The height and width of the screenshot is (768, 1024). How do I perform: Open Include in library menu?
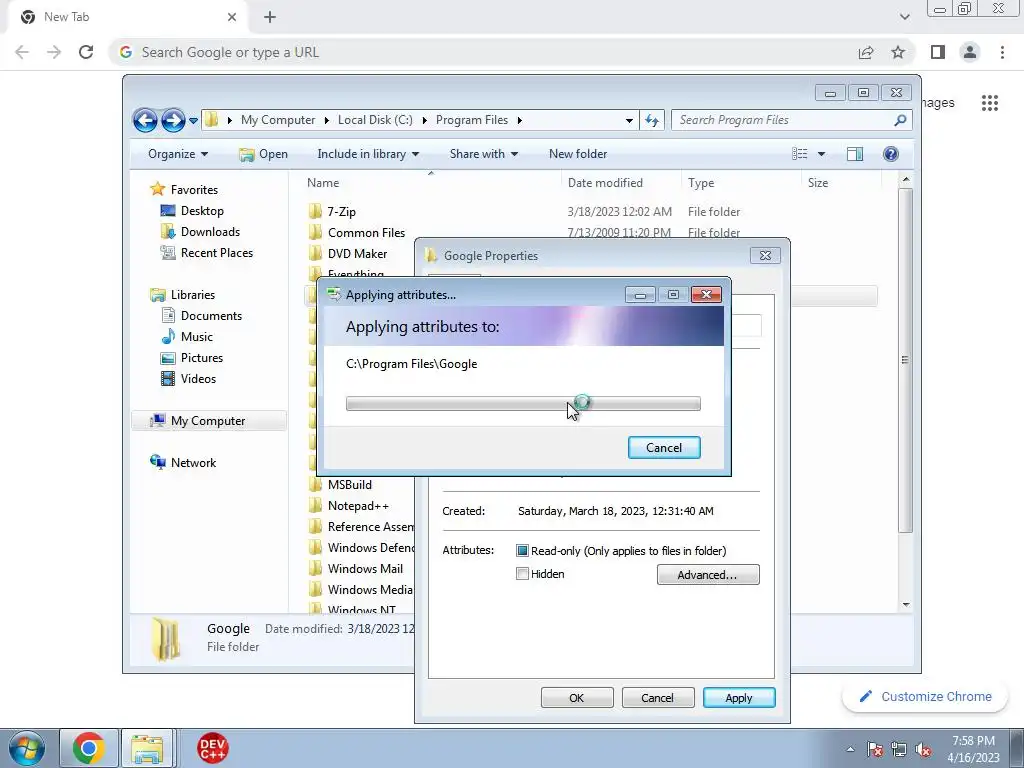(x=368, y=154)
